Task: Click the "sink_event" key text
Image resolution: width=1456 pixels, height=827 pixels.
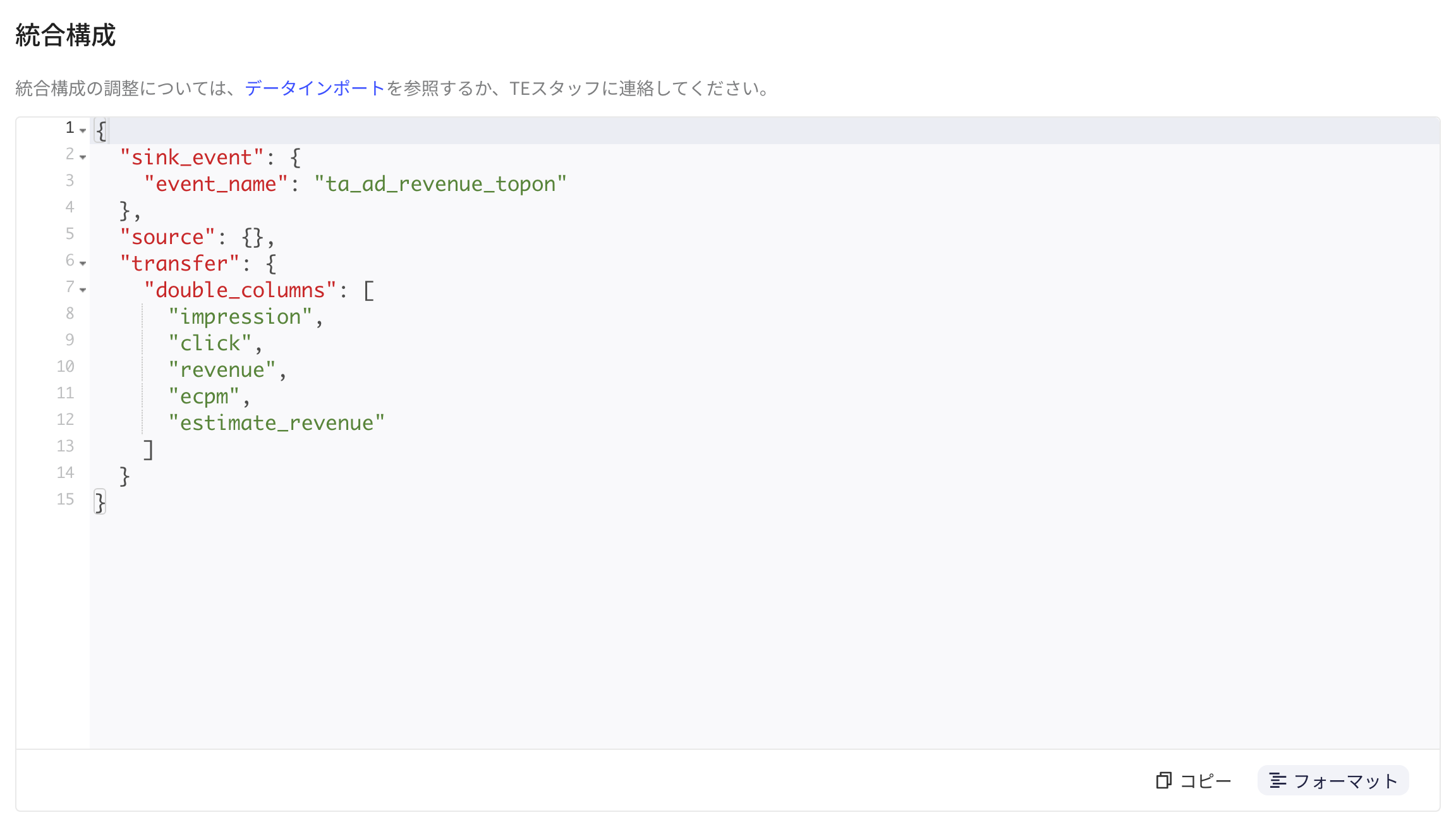Action: pos(191,157)
